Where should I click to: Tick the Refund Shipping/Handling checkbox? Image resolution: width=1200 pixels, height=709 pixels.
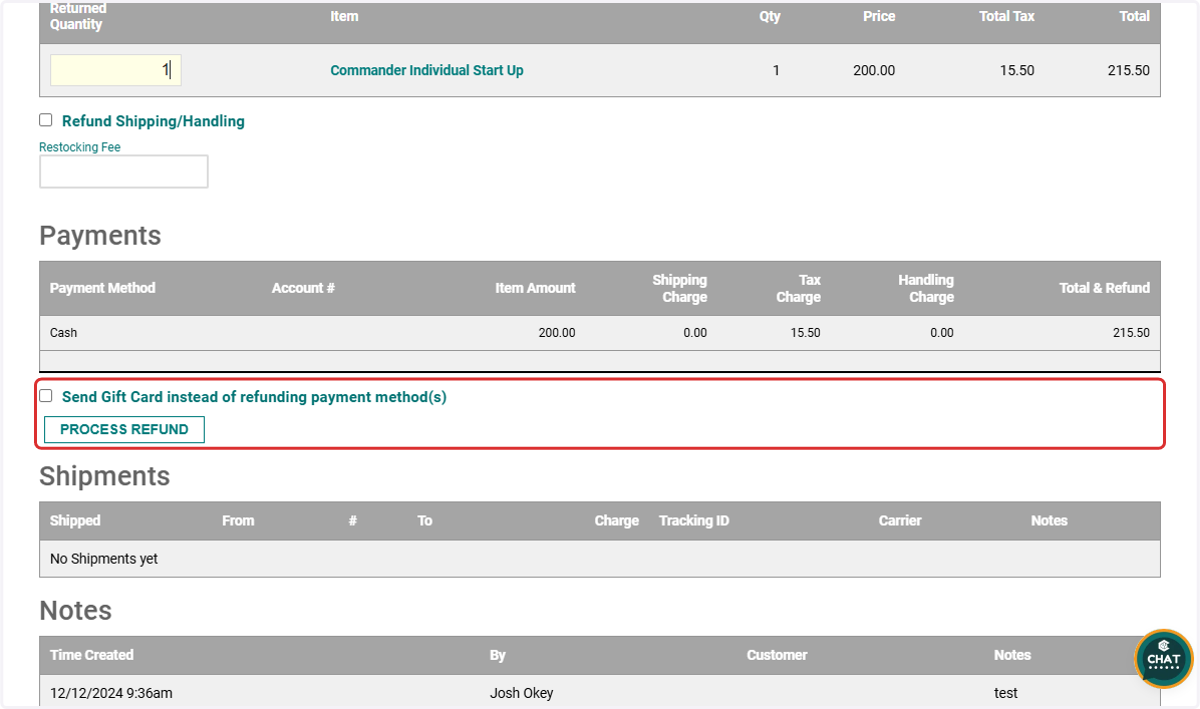click(x=46, y=120)
